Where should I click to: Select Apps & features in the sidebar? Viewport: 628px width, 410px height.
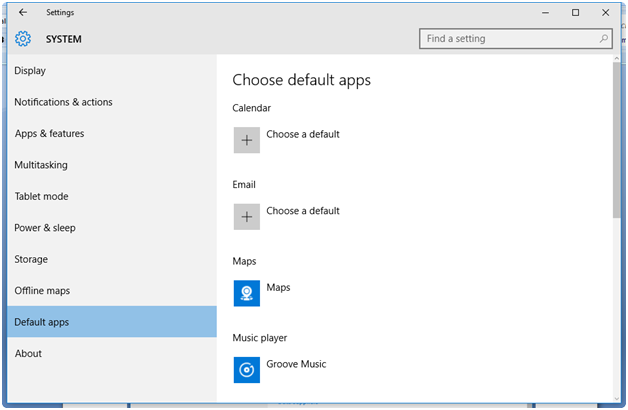[49, 134]
